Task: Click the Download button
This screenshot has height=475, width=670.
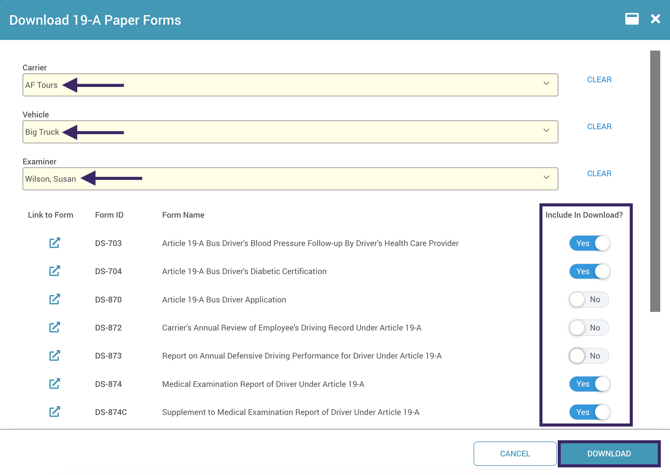Action: tap(608, 453)
